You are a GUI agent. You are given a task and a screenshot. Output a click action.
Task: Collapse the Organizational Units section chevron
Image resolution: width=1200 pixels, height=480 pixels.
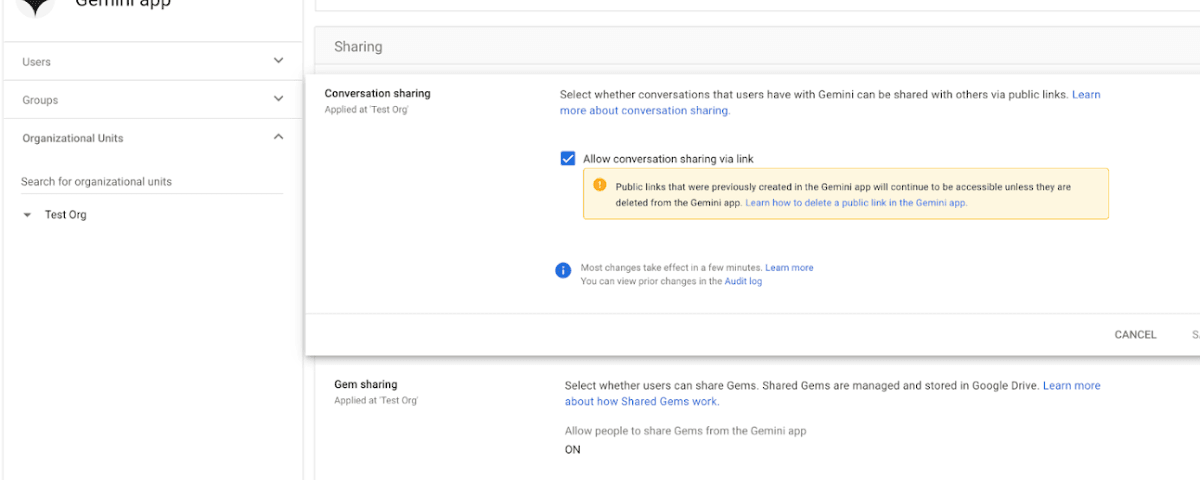[278, 137]
